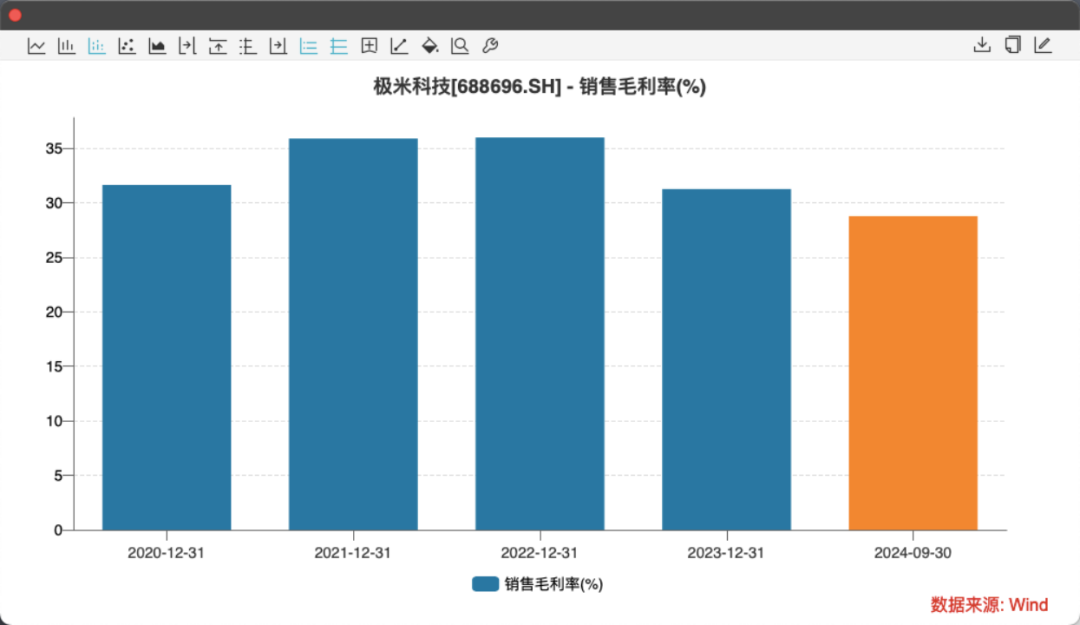Toggle the highlighted horizontal gridlines icon
The image size is (1080, 625).
[339, 46]
